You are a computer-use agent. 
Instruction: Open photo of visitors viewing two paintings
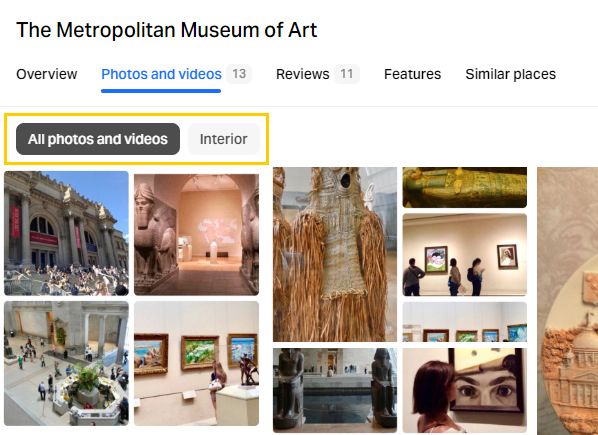465,255
